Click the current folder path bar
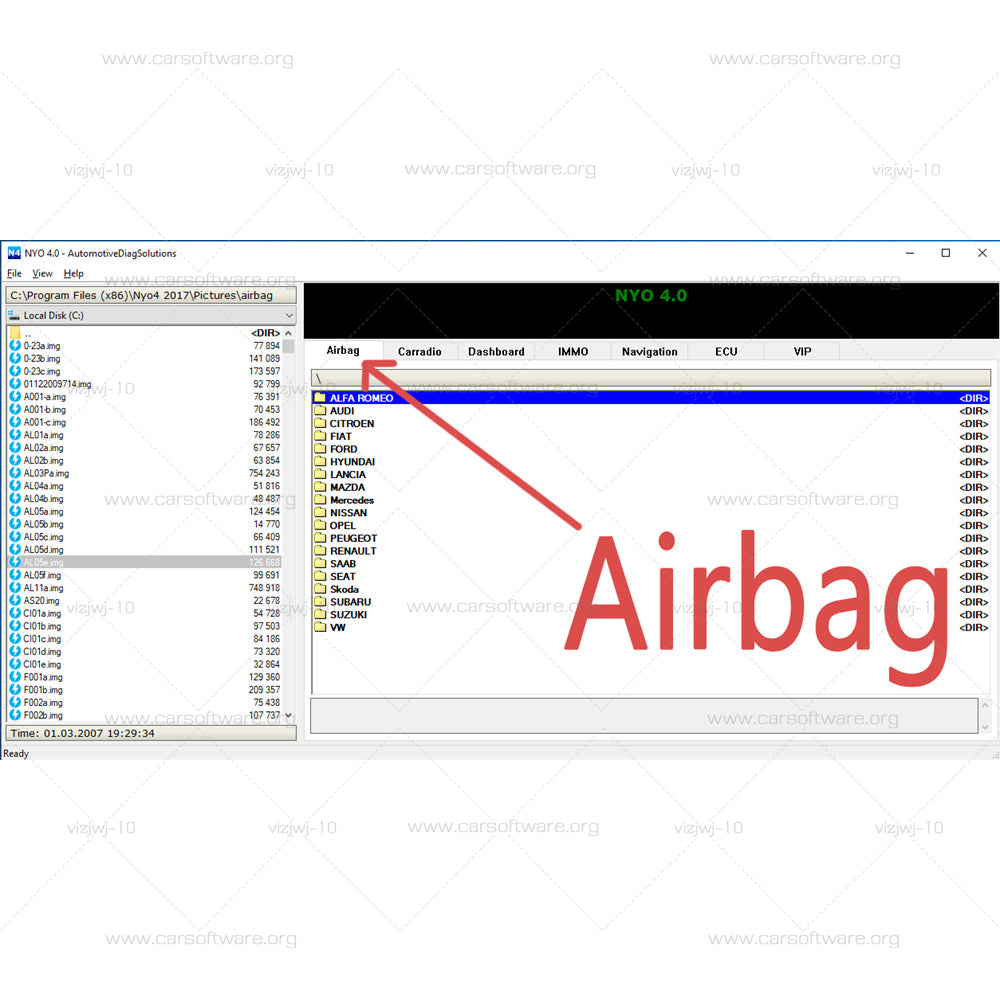The image size is (1000, 1000). [151, 295]
